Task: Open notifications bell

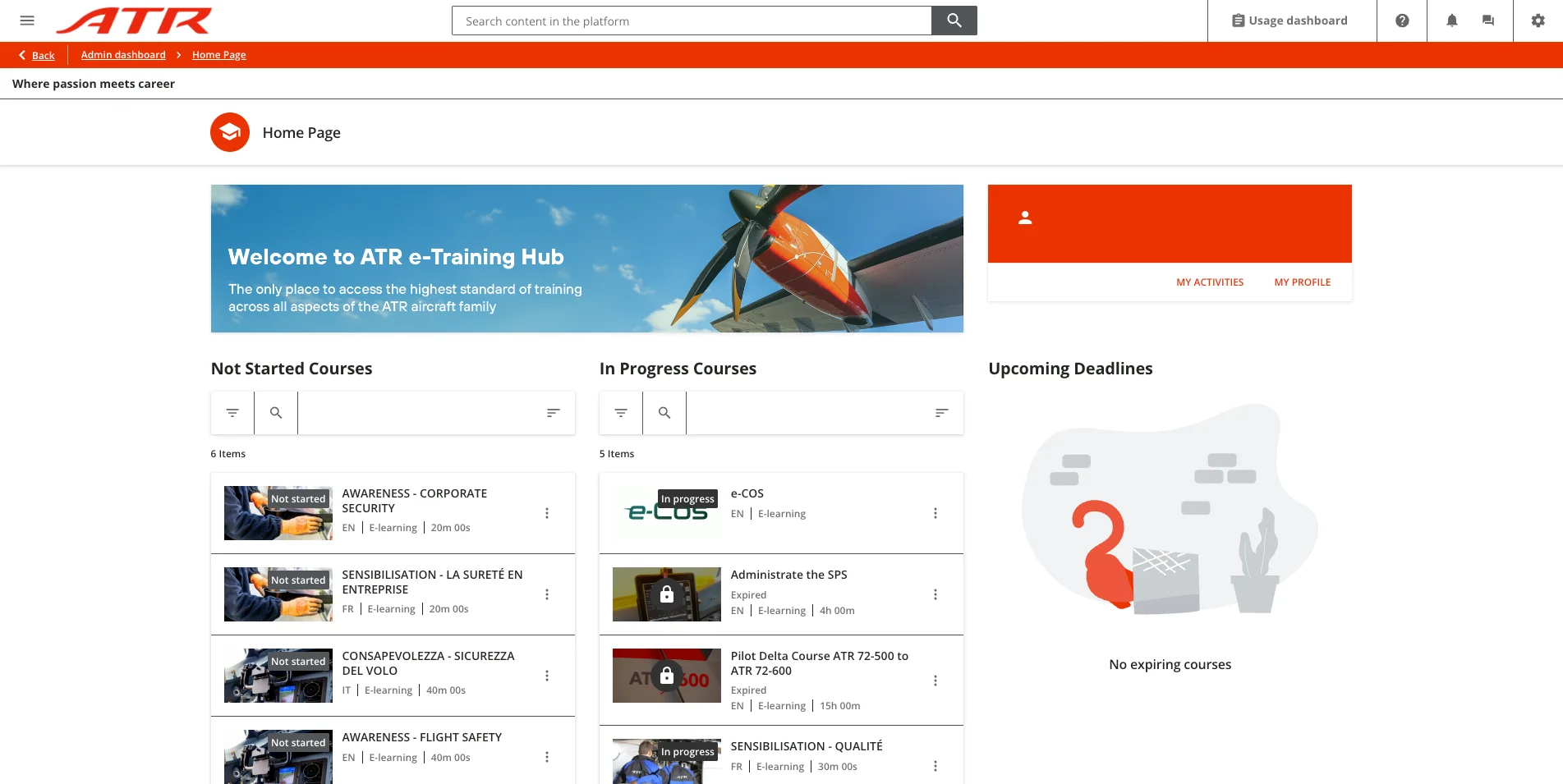Action: (x=1452, y=21)
